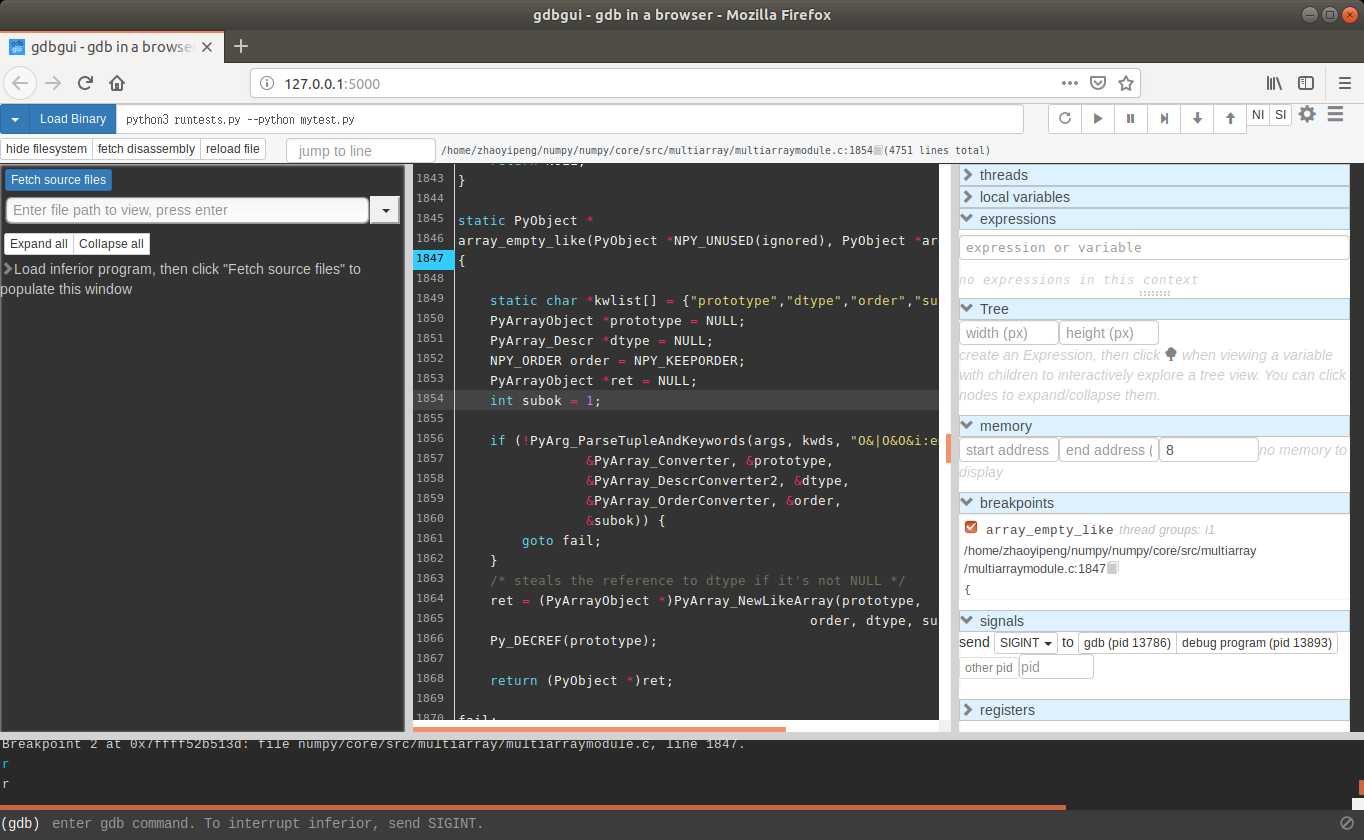1364x840 pixels.
Task: Toggle Firefox sidebar view icon
Action: (x=1306, y=83)
